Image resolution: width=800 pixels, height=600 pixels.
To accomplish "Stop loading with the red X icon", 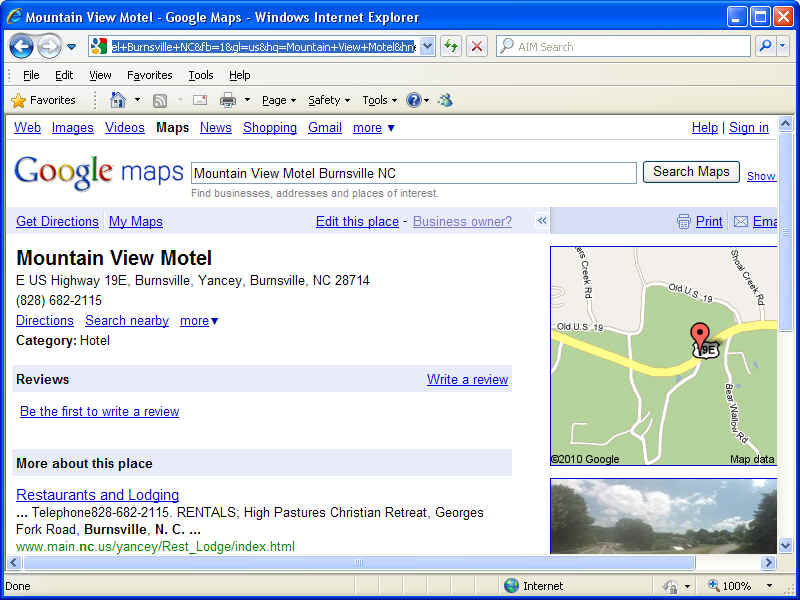I will tap(477, 46).
